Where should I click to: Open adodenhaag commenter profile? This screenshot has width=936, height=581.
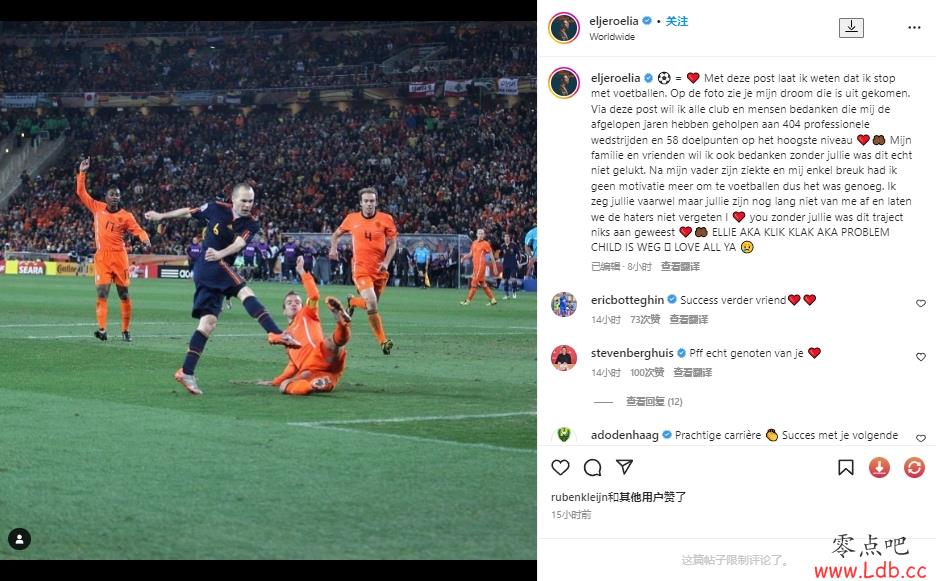pyautogui.click(x=624, y=435)
